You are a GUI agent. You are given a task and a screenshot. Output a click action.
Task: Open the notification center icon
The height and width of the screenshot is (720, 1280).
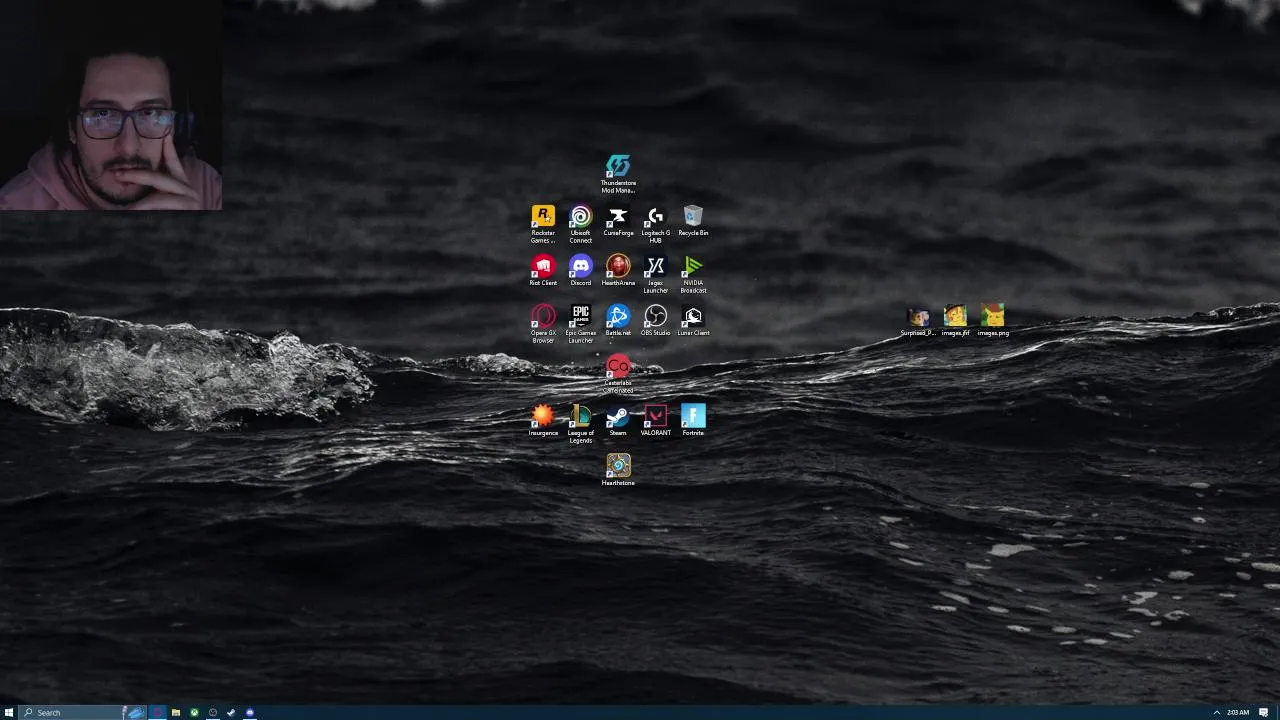coord(1264,712)
